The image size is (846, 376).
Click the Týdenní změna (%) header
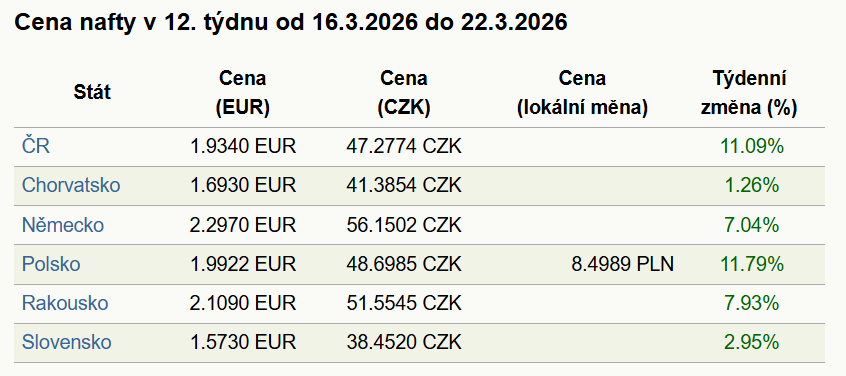(749, 93)
